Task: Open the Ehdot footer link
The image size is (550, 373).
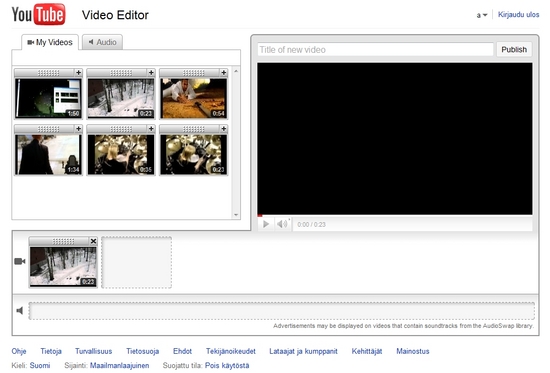Action: [x=182, y=351]
